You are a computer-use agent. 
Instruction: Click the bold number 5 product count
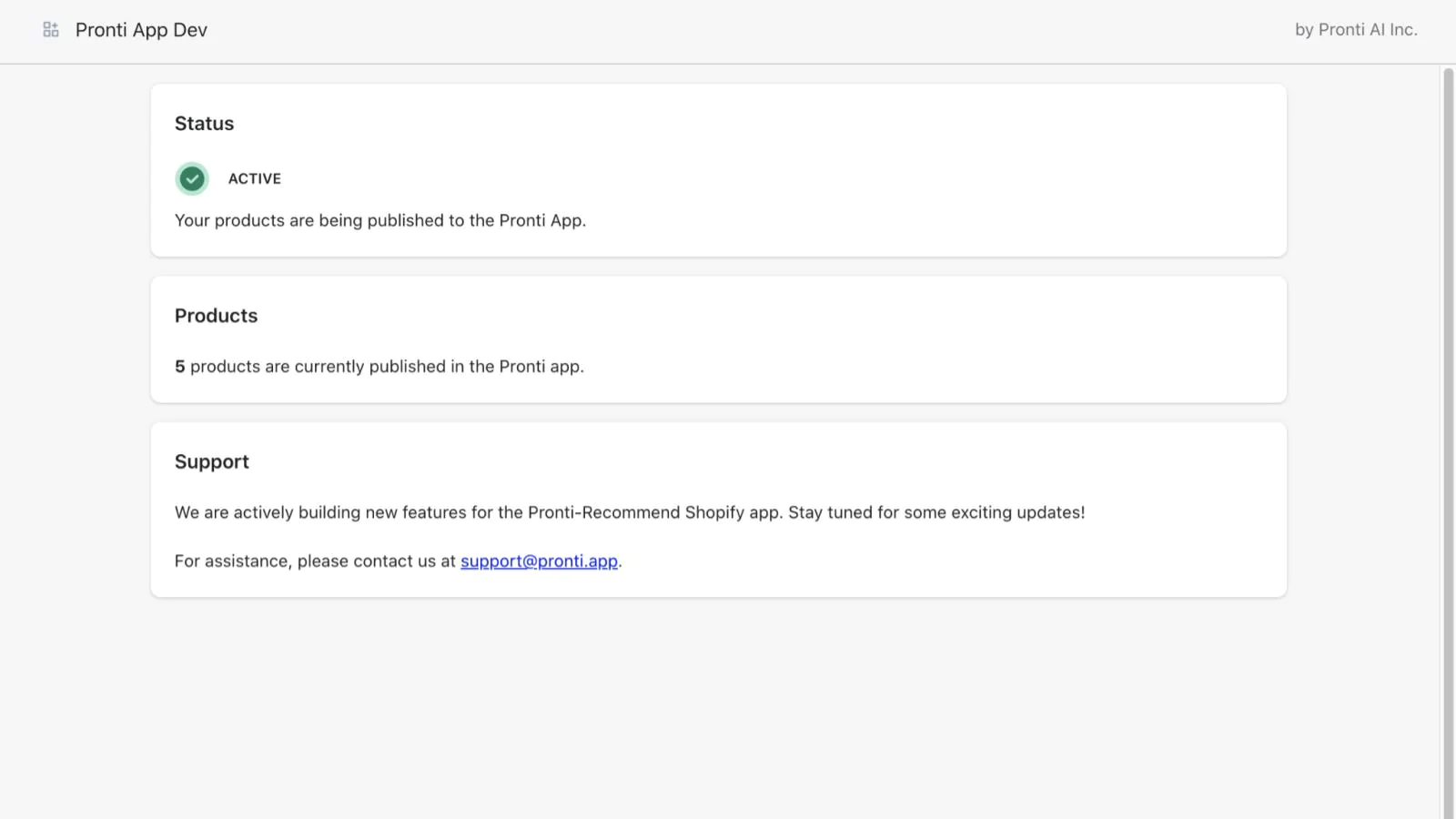tap(180, 367)
